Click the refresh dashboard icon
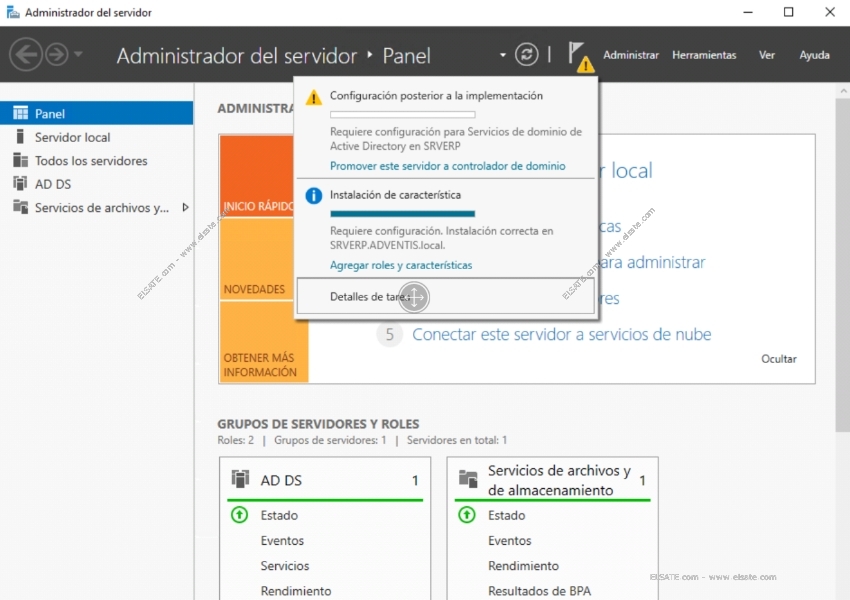The width and height of the screenshot is (850, 600). [526, 54]
